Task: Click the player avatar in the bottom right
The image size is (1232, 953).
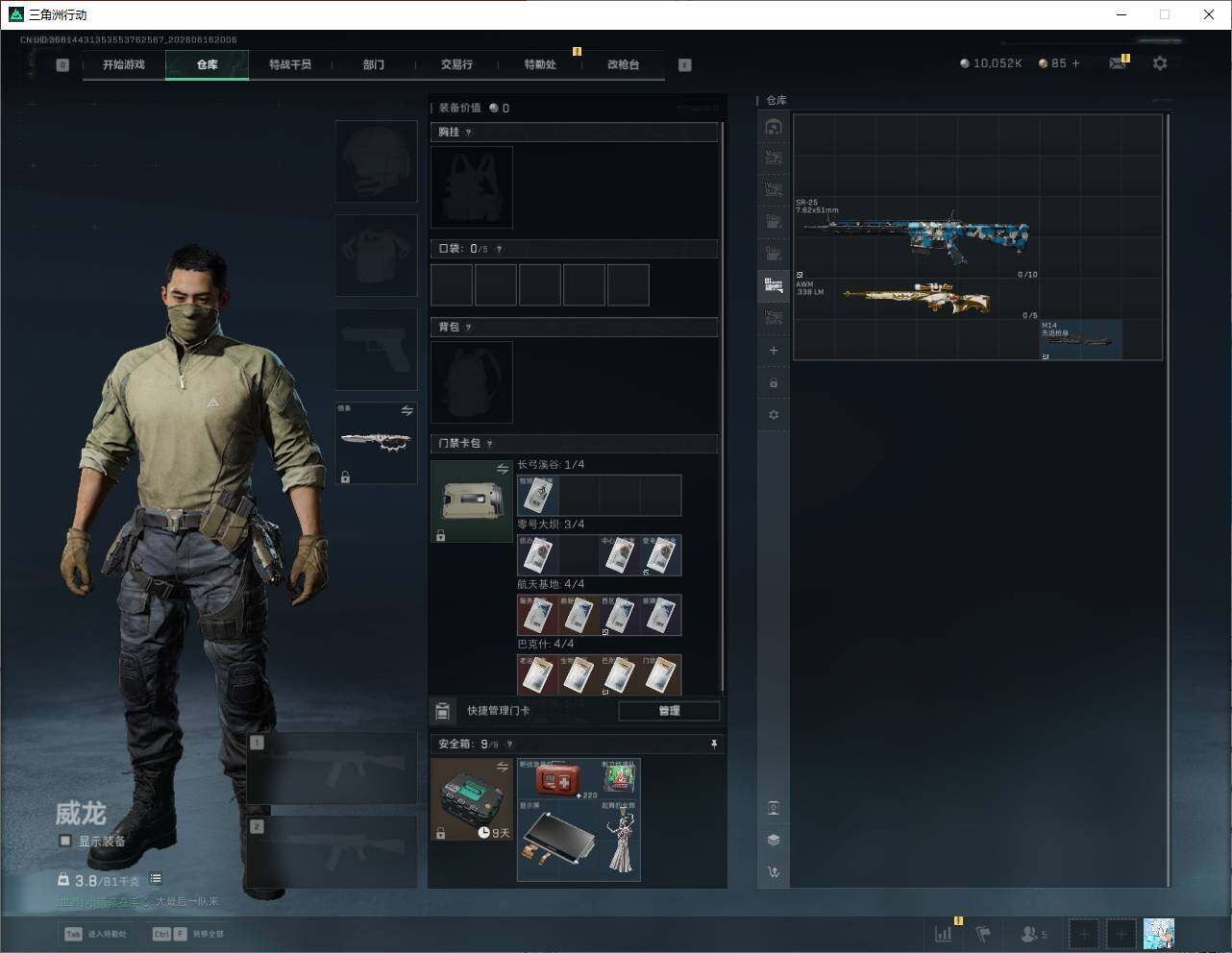Action: 1159,933
